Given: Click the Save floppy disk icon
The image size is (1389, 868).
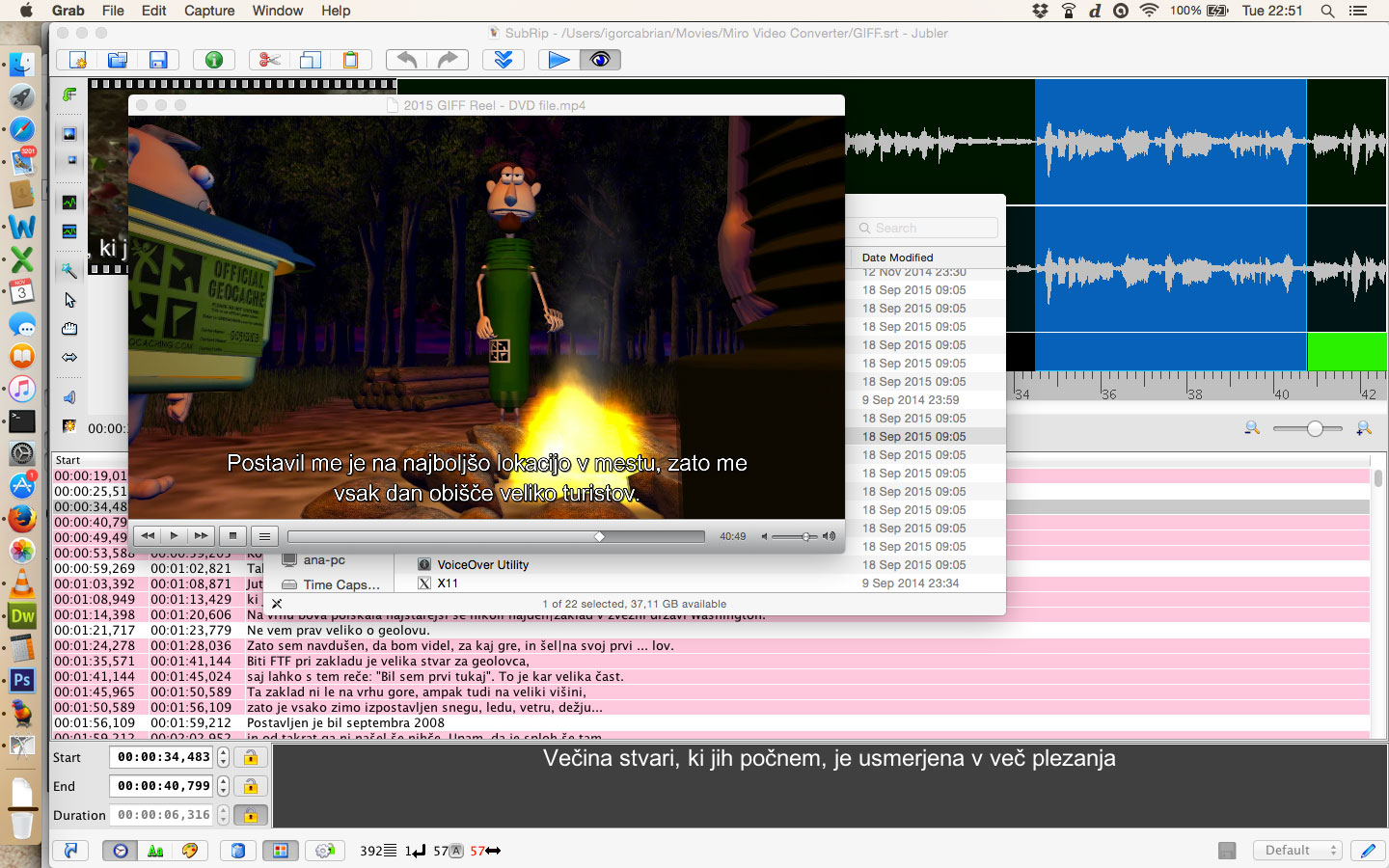Looking at the screenshot, I should point(158,60).
